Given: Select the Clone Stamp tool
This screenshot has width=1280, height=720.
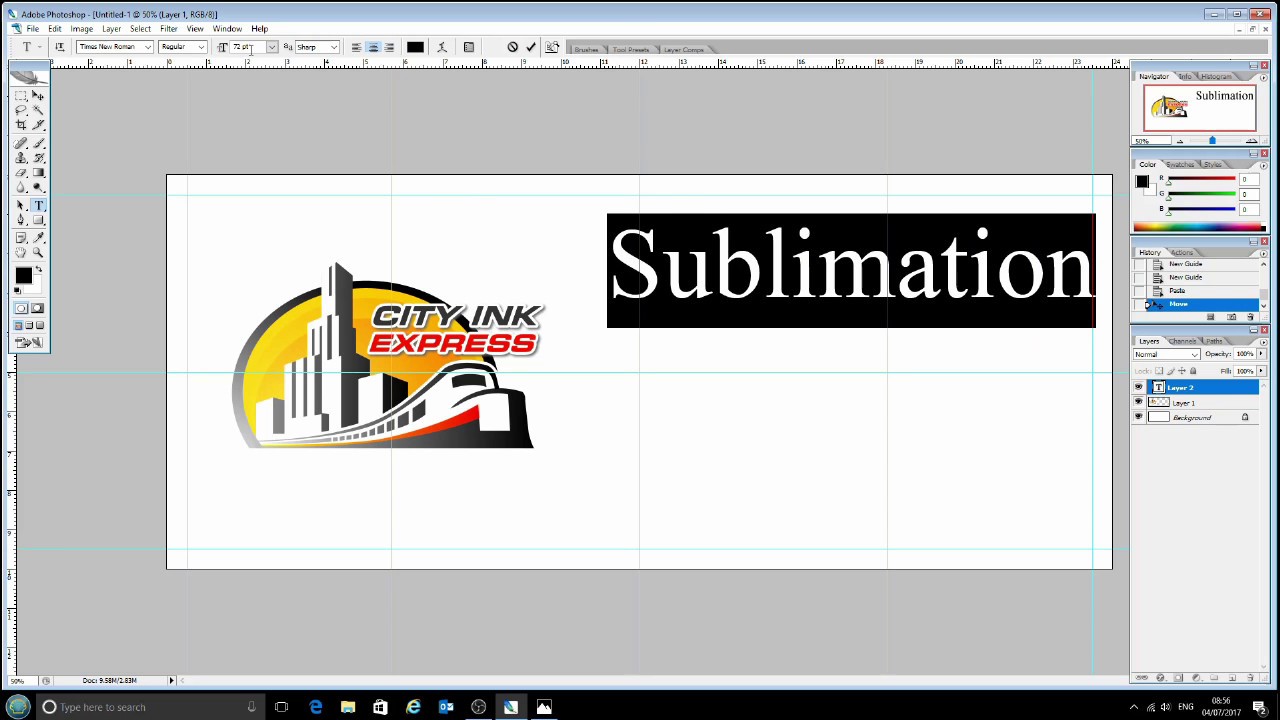Looking at the screenshot, I should point(20,158).
